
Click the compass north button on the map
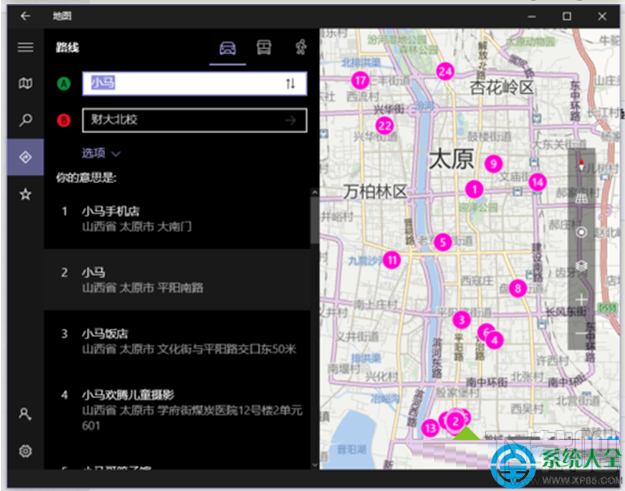click(581, 165)
